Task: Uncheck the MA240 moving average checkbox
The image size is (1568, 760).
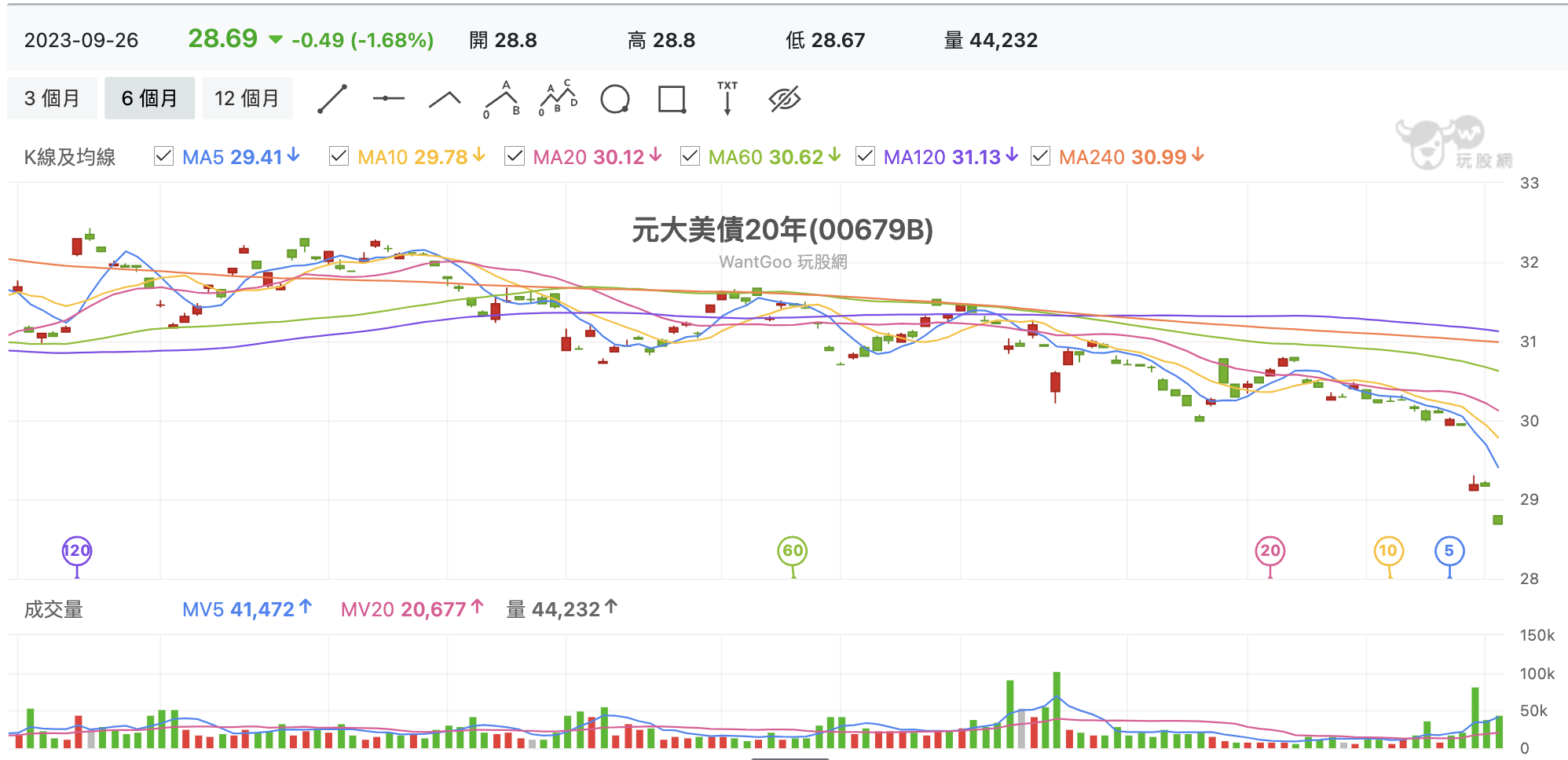Action: click(1040, 156)
